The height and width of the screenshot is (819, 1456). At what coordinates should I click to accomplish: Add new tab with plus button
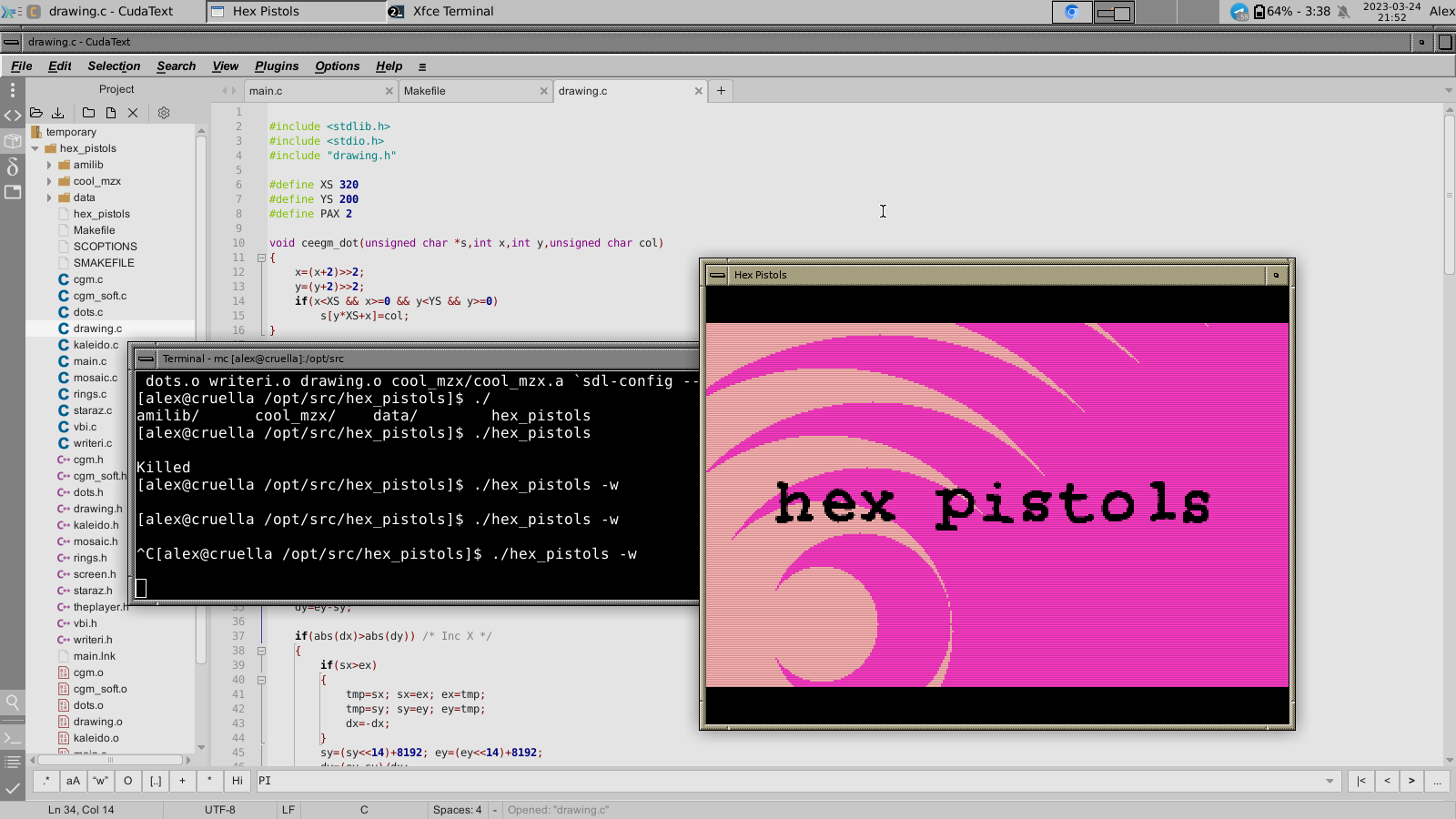pyautogui.click(x=721, y=90)
